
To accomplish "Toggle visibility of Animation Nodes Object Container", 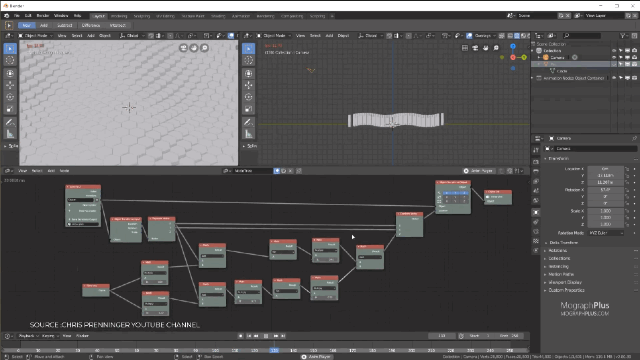I will coord(614,78).
